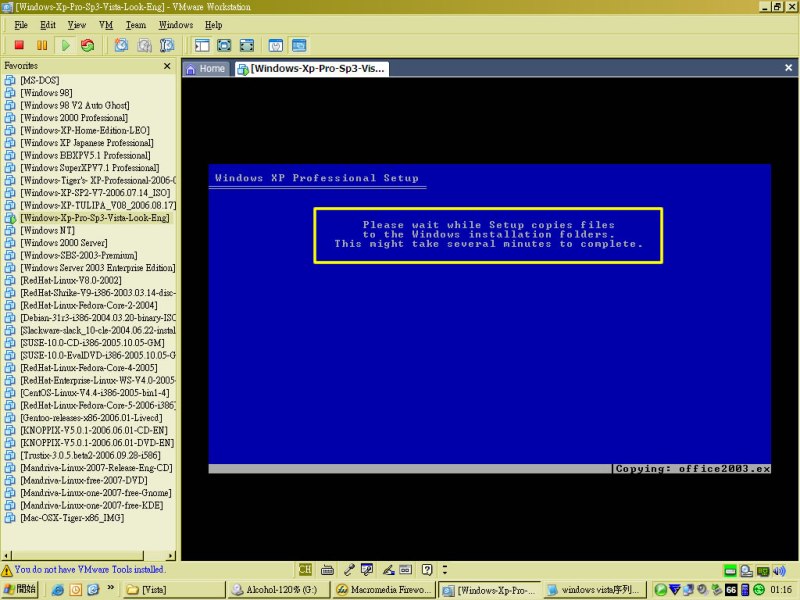Select [Windows-Xp-Pro-Sp3-Vista-Look-Eng] favorite
The height and width of the screenshot is (600, 800).
click(95, 217)
